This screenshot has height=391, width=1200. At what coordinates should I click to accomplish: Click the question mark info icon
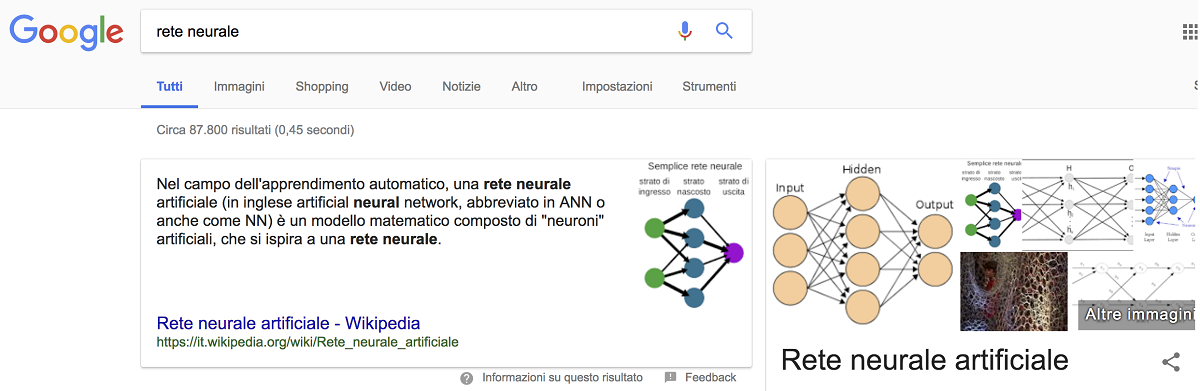click(467, 378)
